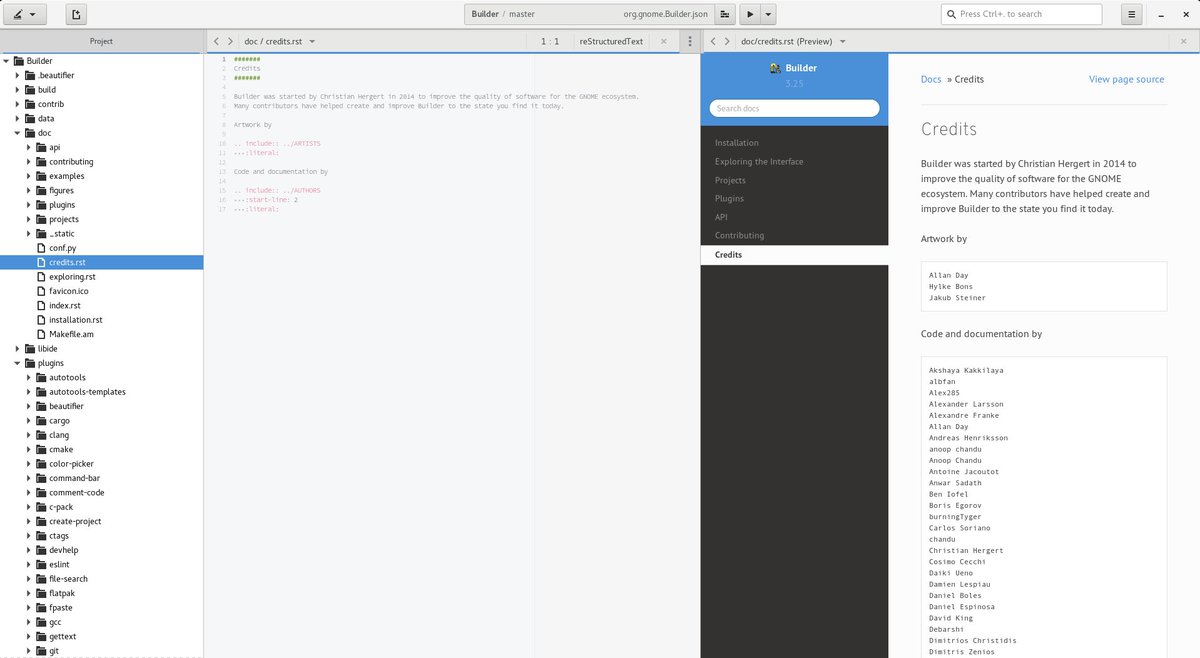Collapse the doc folder

point(18,133)
